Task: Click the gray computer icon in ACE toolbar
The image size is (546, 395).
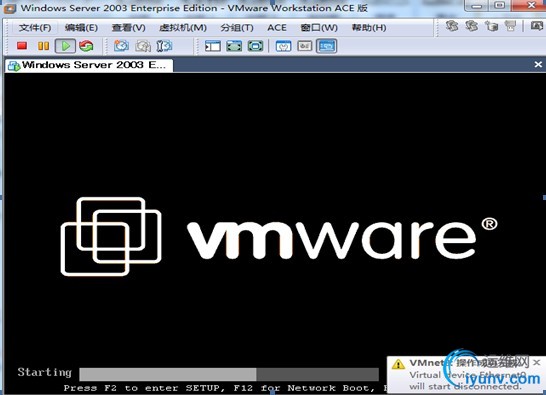Action: (511, 26)
